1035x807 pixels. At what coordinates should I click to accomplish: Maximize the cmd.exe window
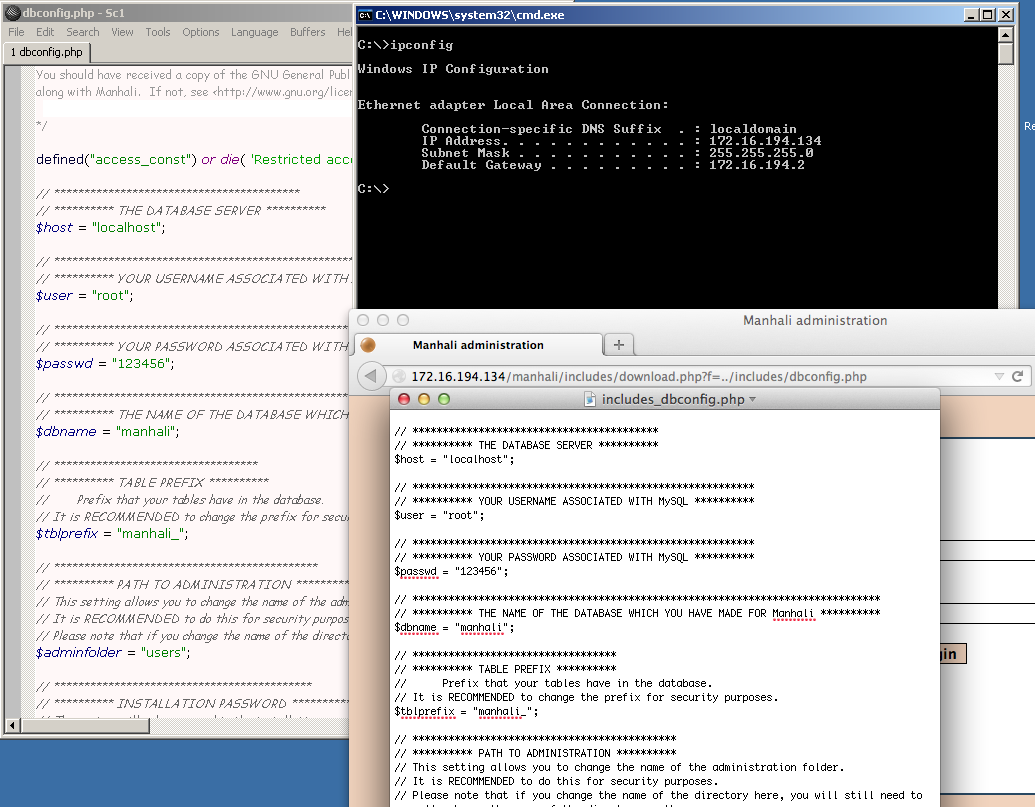coord(988,15)
